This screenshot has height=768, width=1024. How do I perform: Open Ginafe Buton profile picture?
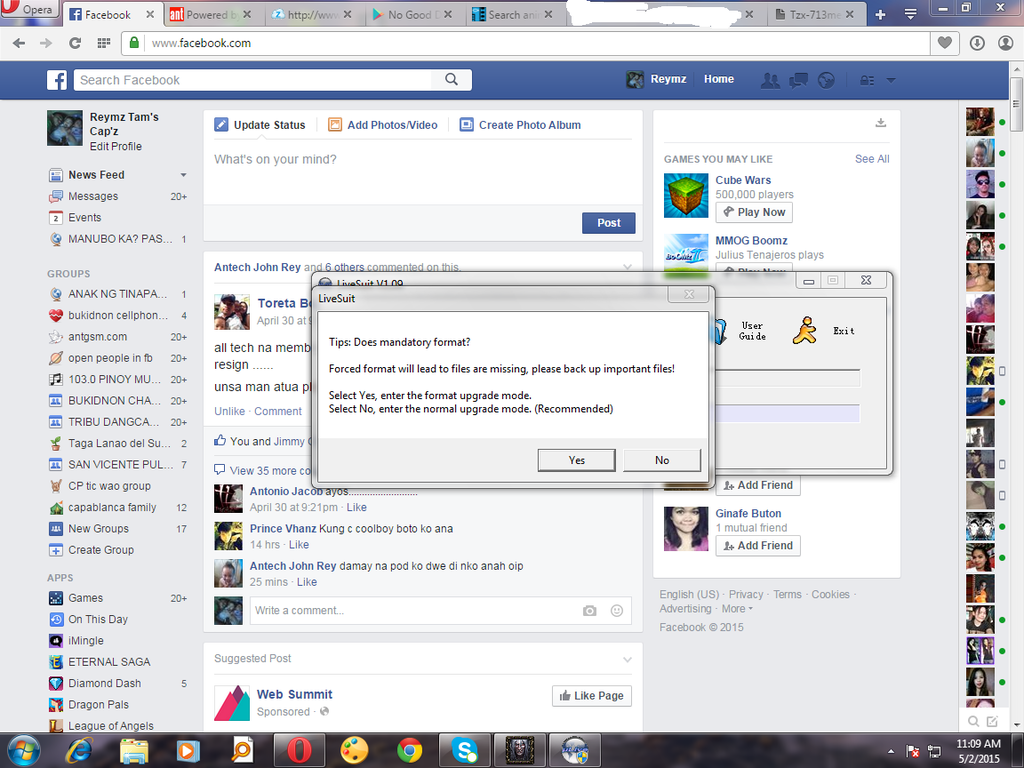pos(686,529)
